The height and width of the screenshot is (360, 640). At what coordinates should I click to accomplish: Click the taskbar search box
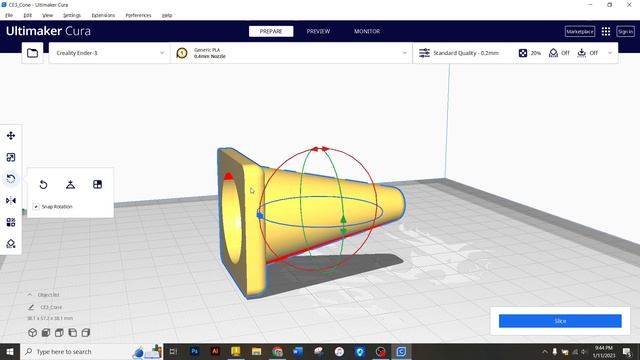pyautogui.click(x=91, y=351)
